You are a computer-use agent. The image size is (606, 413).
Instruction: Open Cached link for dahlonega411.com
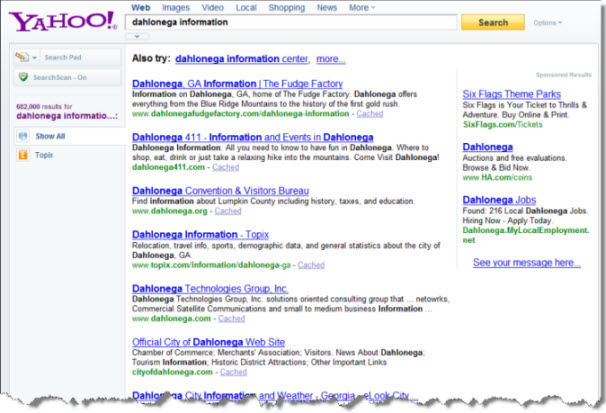pos(225,167)
